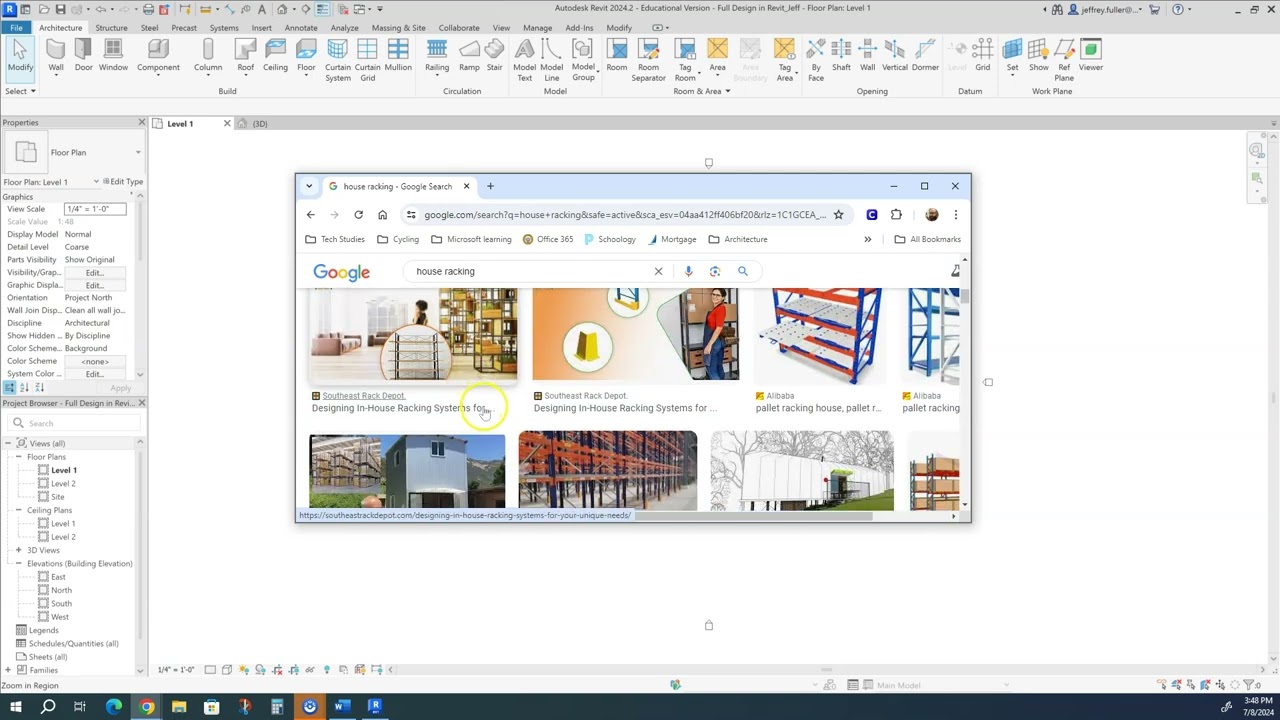Open the Massing & Site tab
1280x720 pixels.
[398, 28]
